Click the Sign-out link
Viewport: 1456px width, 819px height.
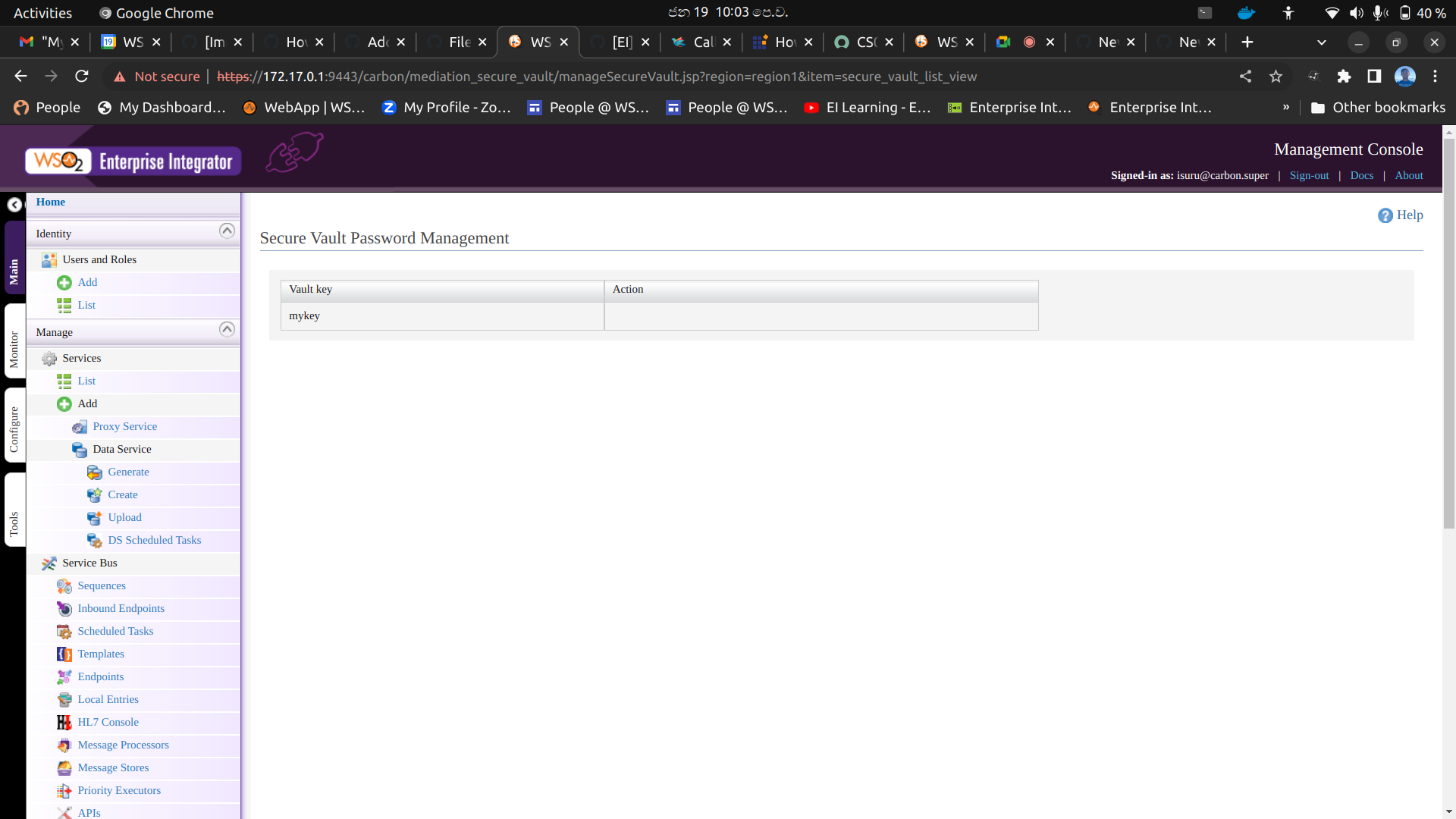1309,175
